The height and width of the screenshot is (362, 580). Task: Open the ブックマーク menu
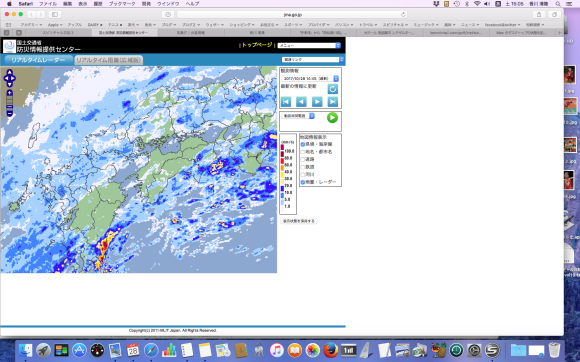[122, 4]
